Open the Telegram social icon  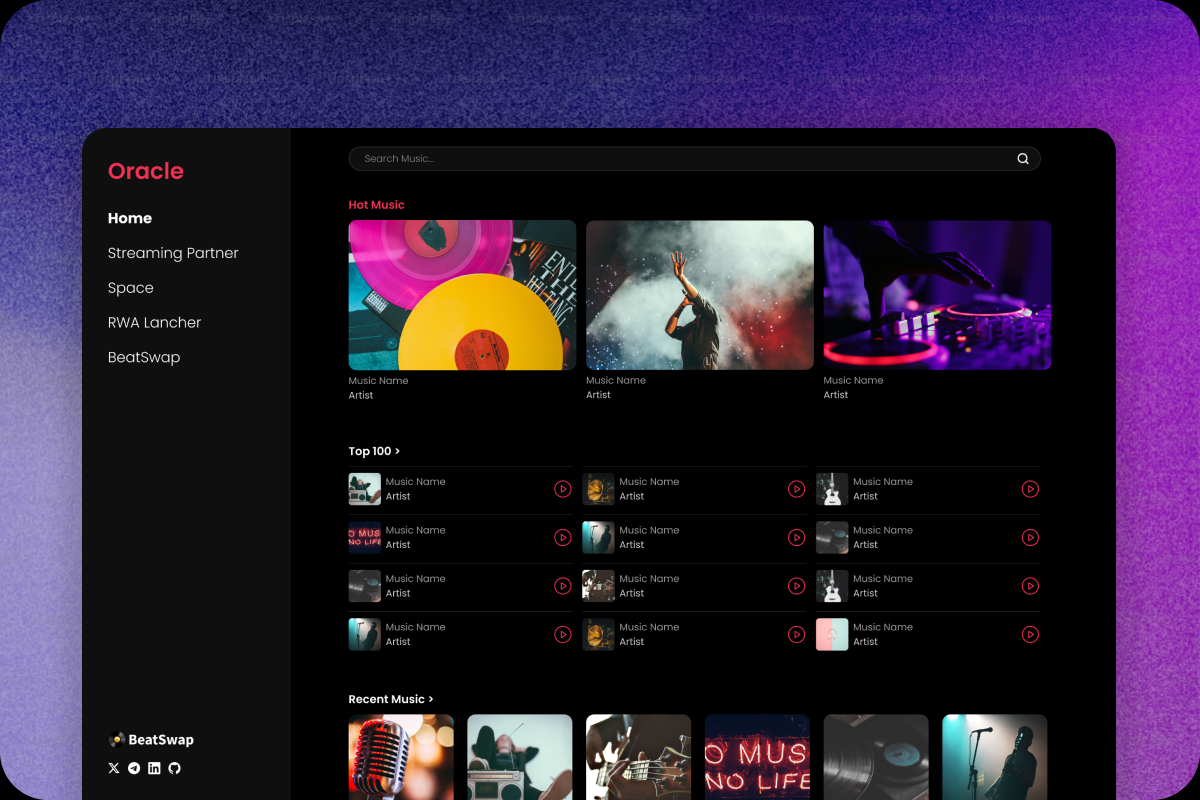[x=134, y=768]
